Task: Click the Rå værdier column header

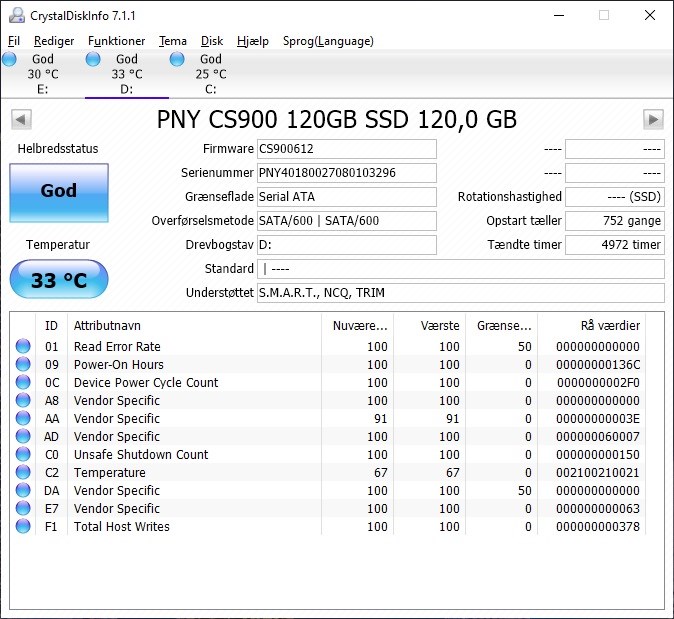Action: coord(592,326)
